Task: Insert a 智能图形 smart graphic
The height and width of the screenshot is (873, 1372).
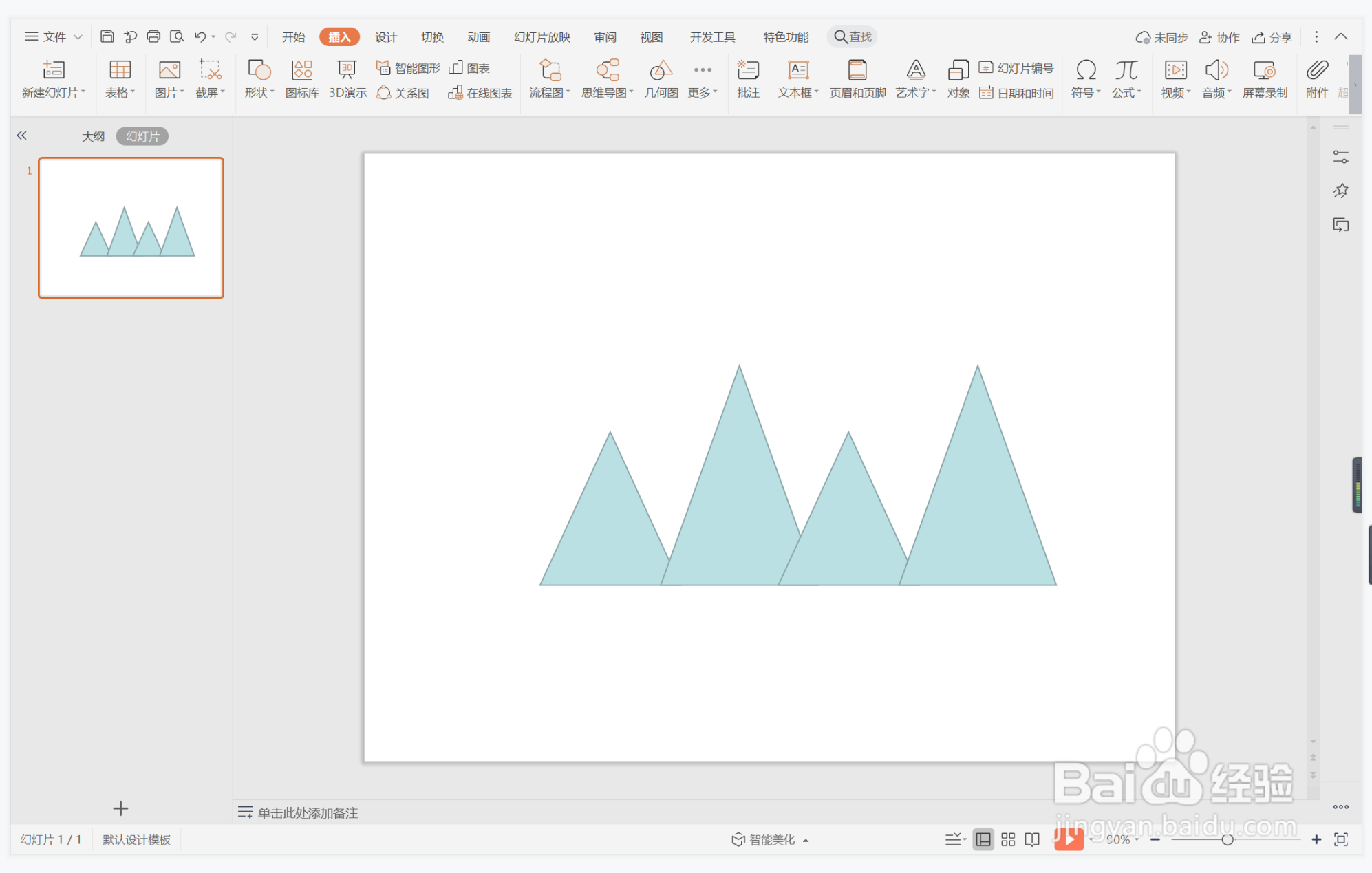Action: (x=408, y=68)
